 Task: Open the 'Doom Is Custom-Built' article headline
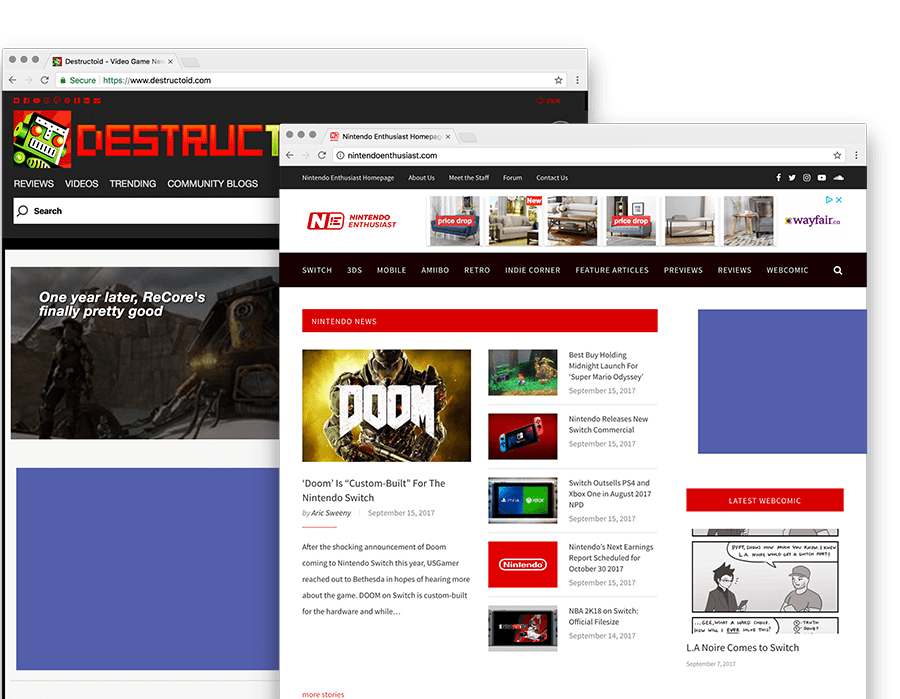373,490
